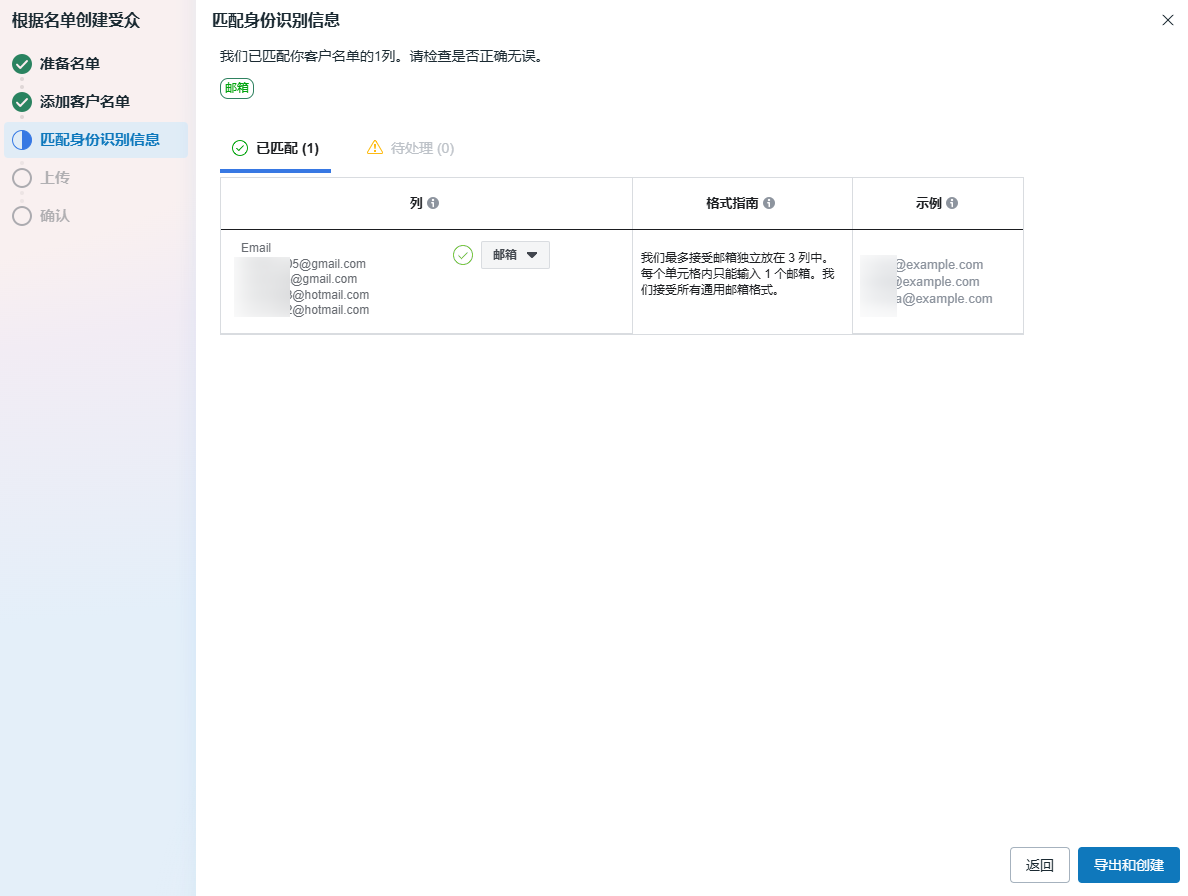Image resolution: width=1188 pixels, height=896 pixels.
Task: Click the info icon beside 示例 header
Action: 952,203
